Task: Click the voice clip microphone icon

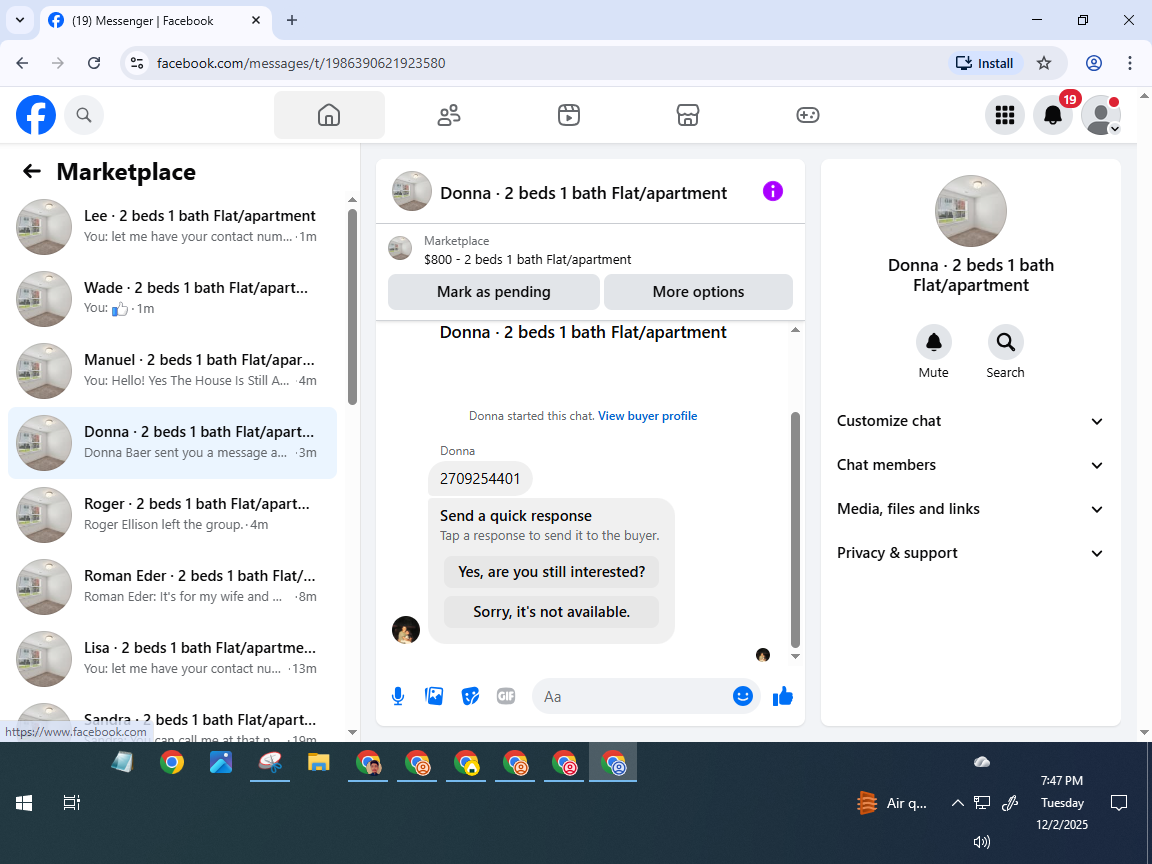Action: click(398, 696)
